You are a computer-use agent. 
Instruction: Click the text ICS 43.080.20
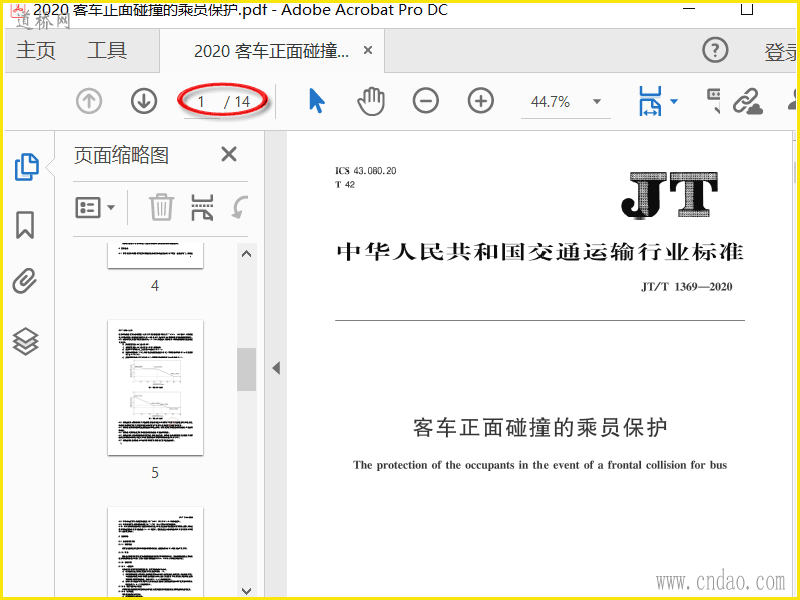coord(365,171)
